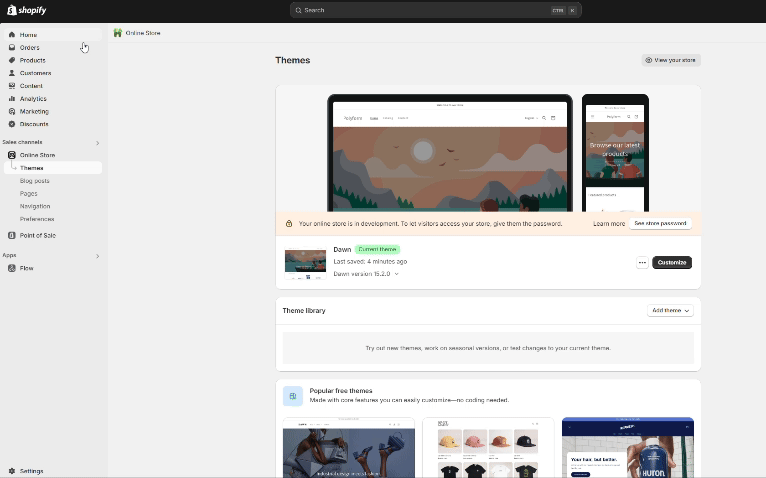Image resolution: width=766 pixels, height=478 pixels.
Task: Click the Analytics bar chart icon
Action: point(12,98)
